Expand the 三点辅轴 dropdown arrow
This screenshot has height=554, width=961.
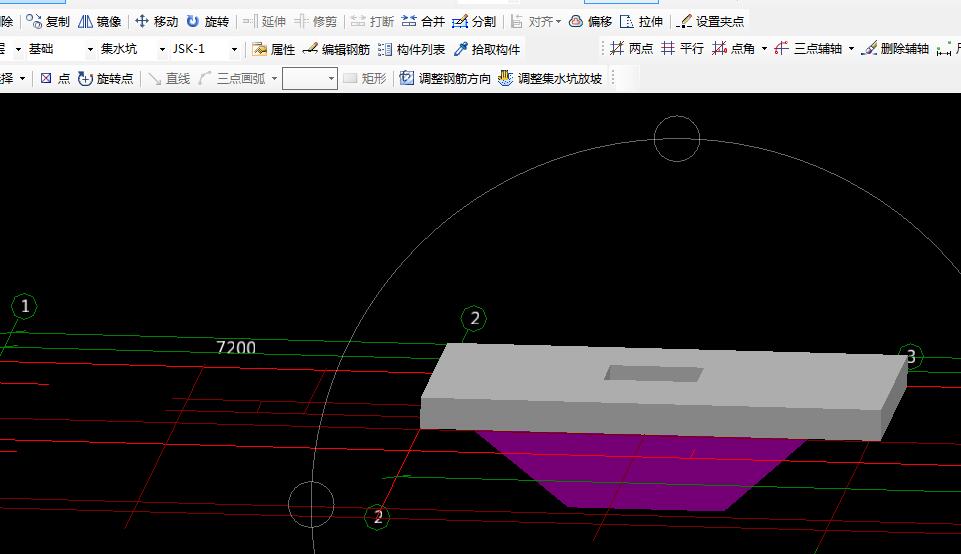pos(851,48)
